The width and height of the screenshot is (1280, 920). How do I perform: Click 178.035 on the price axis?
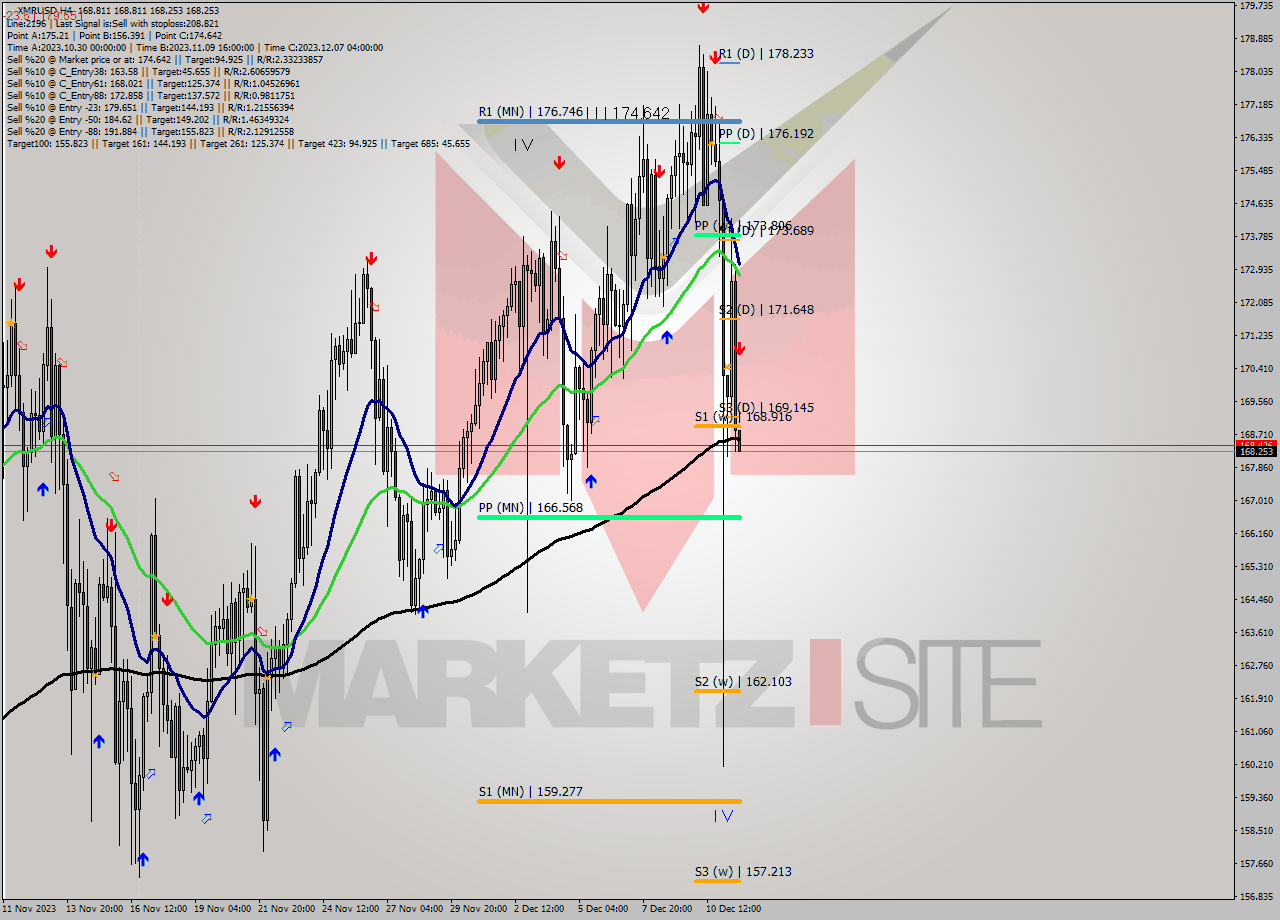click(x=1256, y=72)
